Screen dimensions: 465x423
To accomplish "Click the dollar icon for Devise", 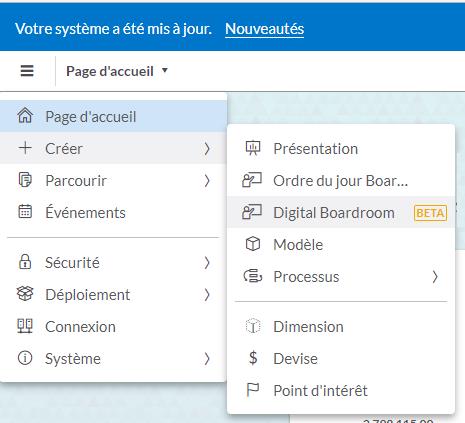I will [x=253, y=358].
